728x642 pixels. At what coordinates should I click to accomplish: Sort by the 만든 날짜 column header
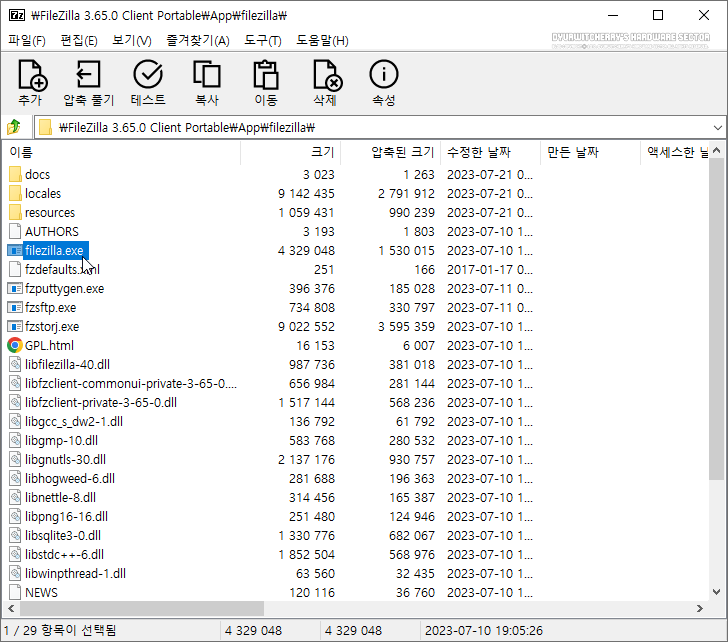coord(591,152)
